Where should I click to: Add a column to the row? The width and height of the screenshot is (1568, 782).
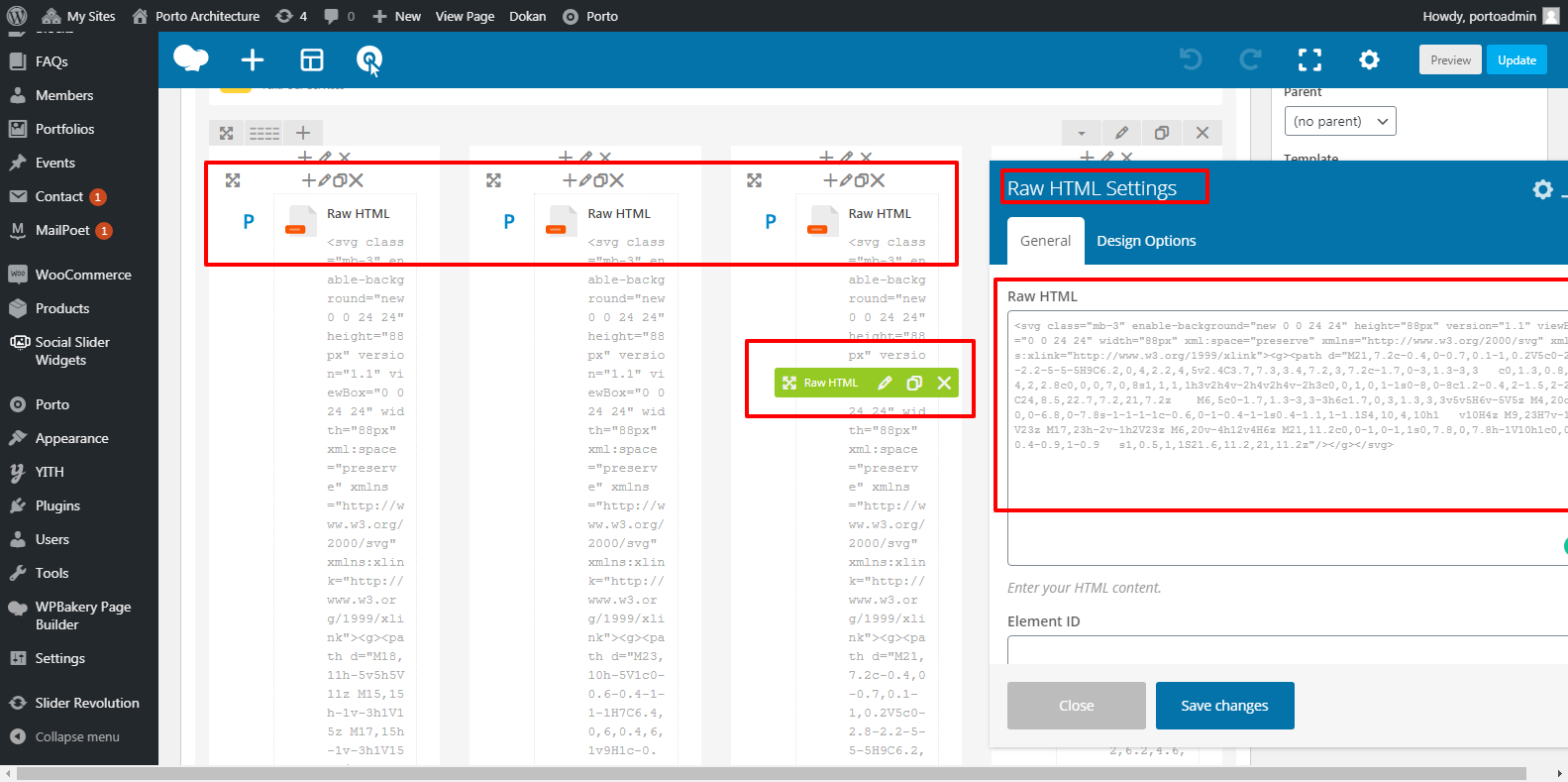(303, 133)
